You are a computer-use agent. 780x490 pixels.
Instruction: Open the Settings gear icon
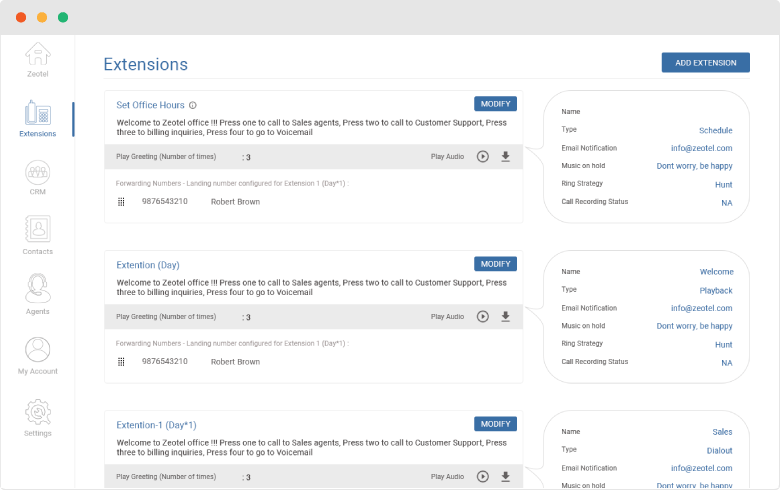tap(37, 412)
